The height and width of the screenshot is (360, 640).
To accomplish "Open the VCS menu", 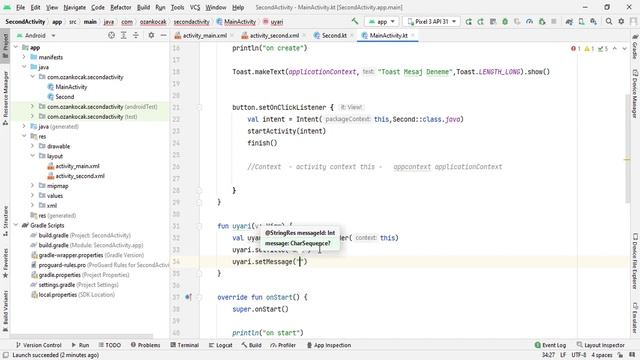I will pyautogui.click(x=195, y=7).
